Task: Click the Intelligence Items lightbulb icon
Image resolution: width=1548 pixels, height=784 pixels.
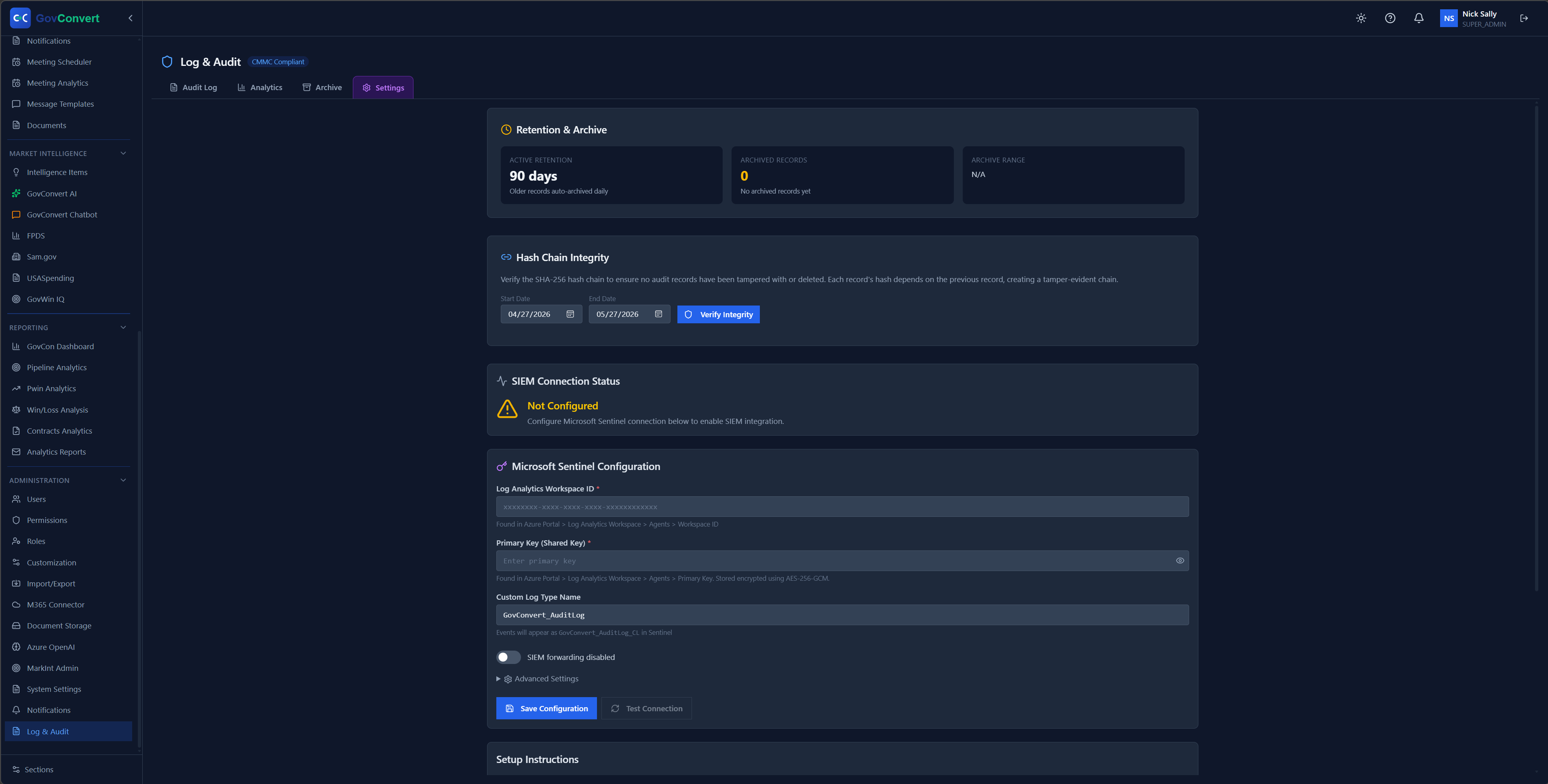Action: click(16, 173)
